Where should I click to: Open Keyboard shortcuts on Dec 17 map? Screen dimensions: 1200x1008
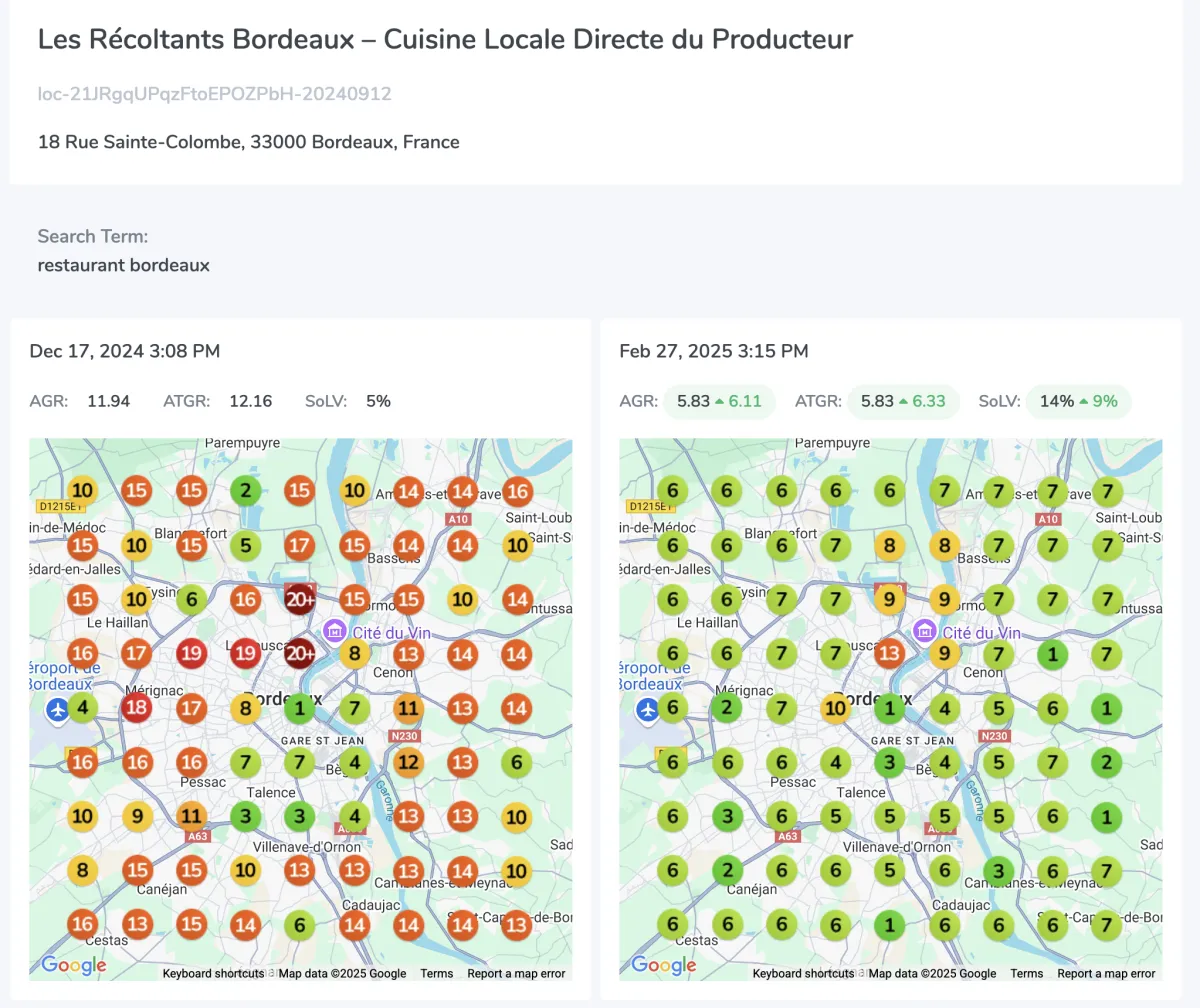point(213,974)
